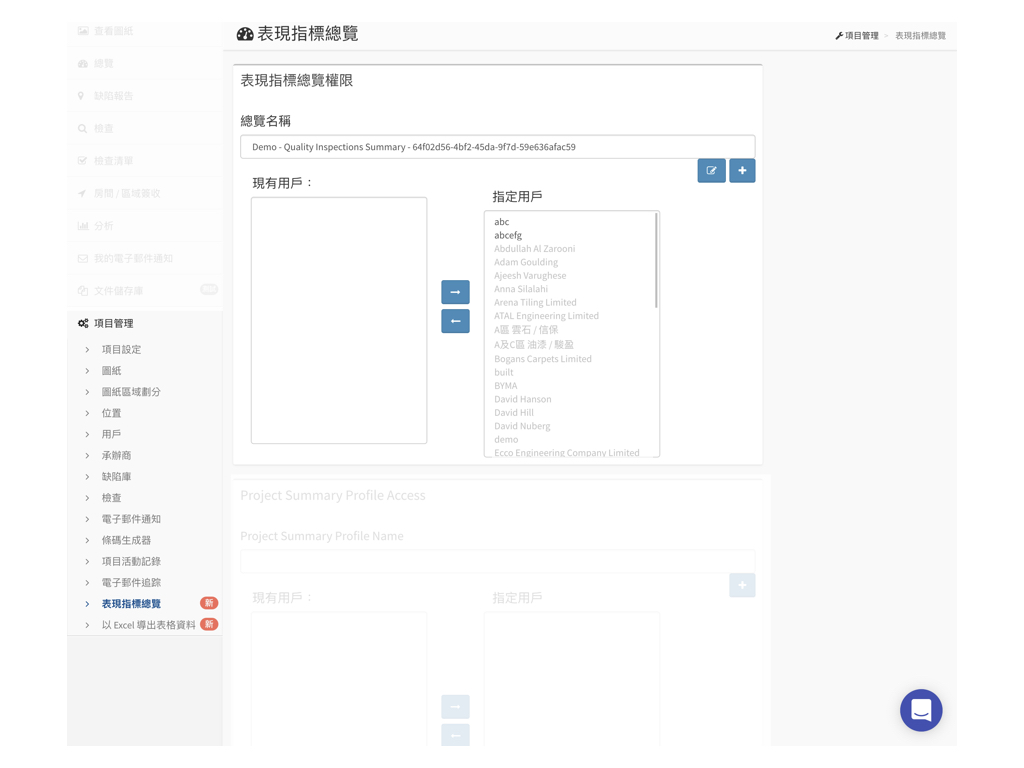Move user left with the arrow button
This screenshot has width=1024, height=768.
tap(455, 321)
